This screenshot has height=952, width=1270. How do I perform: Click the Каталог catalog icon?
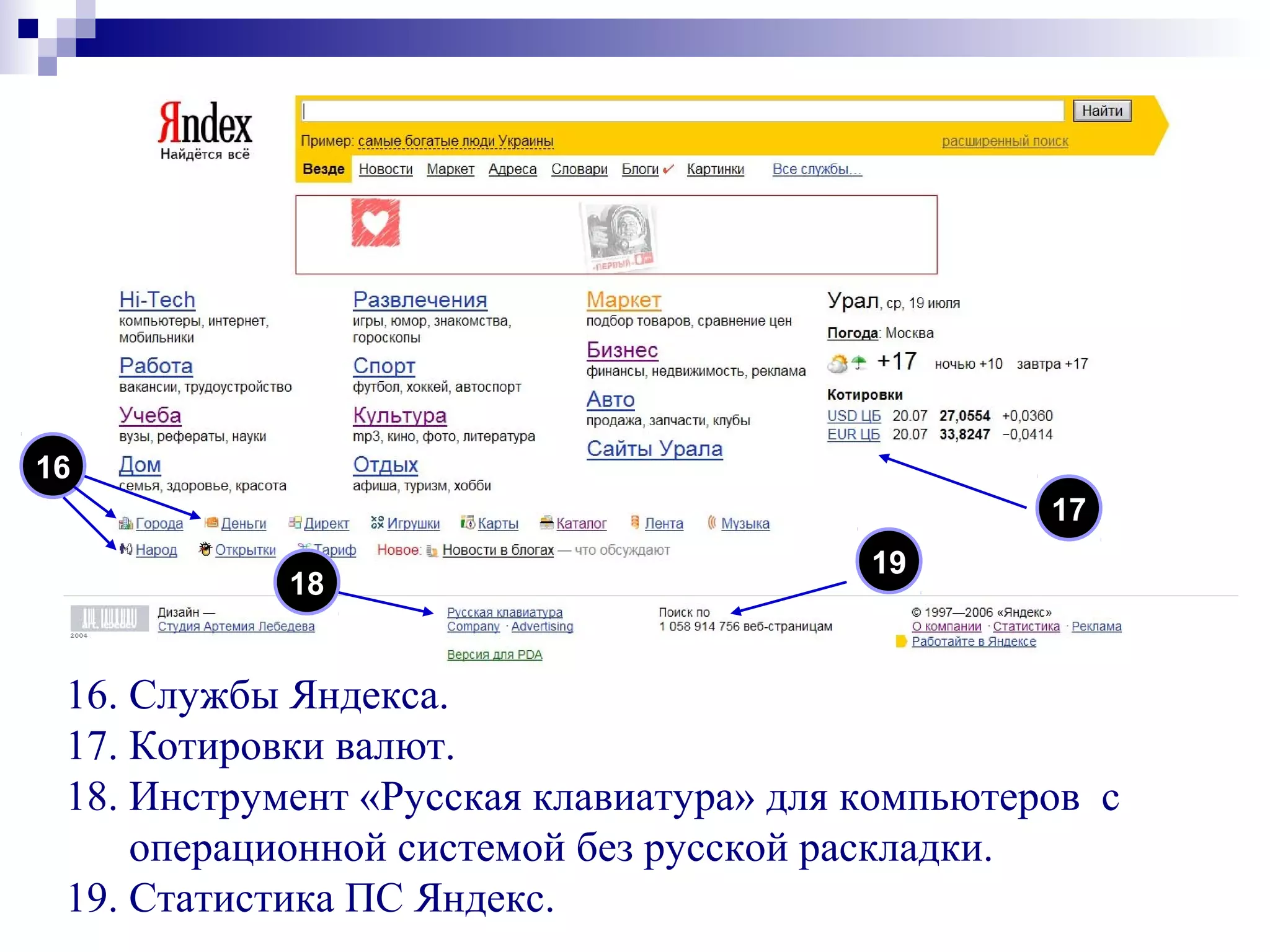(x=546, y=522)
